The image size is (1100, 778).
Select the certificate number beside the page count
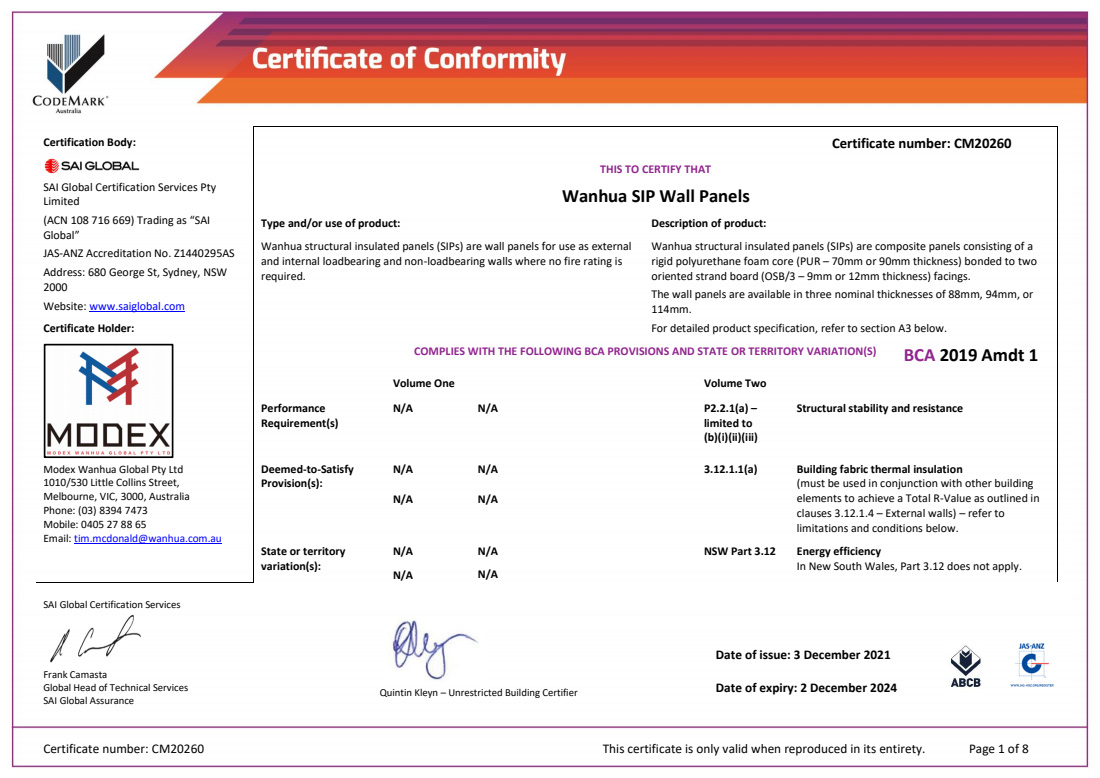pyautogui.click(x=123, y=749)
